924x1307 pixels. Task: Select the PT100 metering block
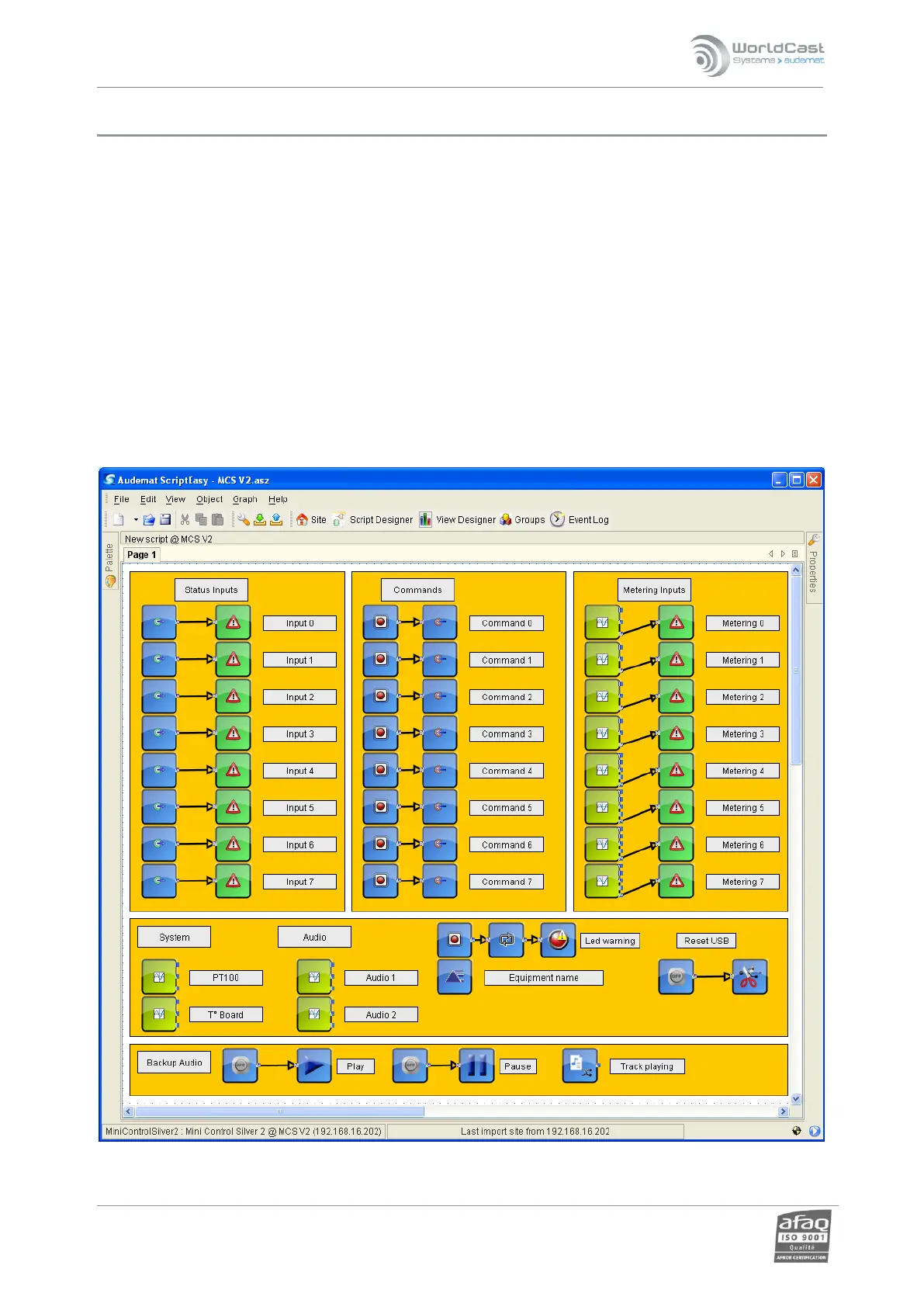pyautogui.click(x=160, y=977)
